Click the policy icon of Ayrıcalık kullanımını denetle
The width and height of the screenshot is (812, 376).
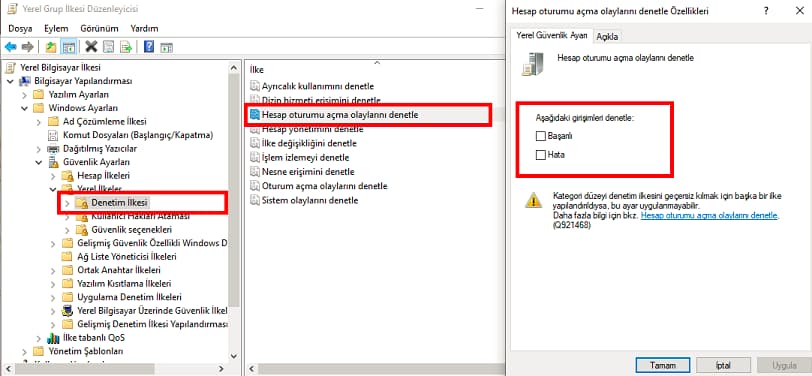tap(254, 86)
